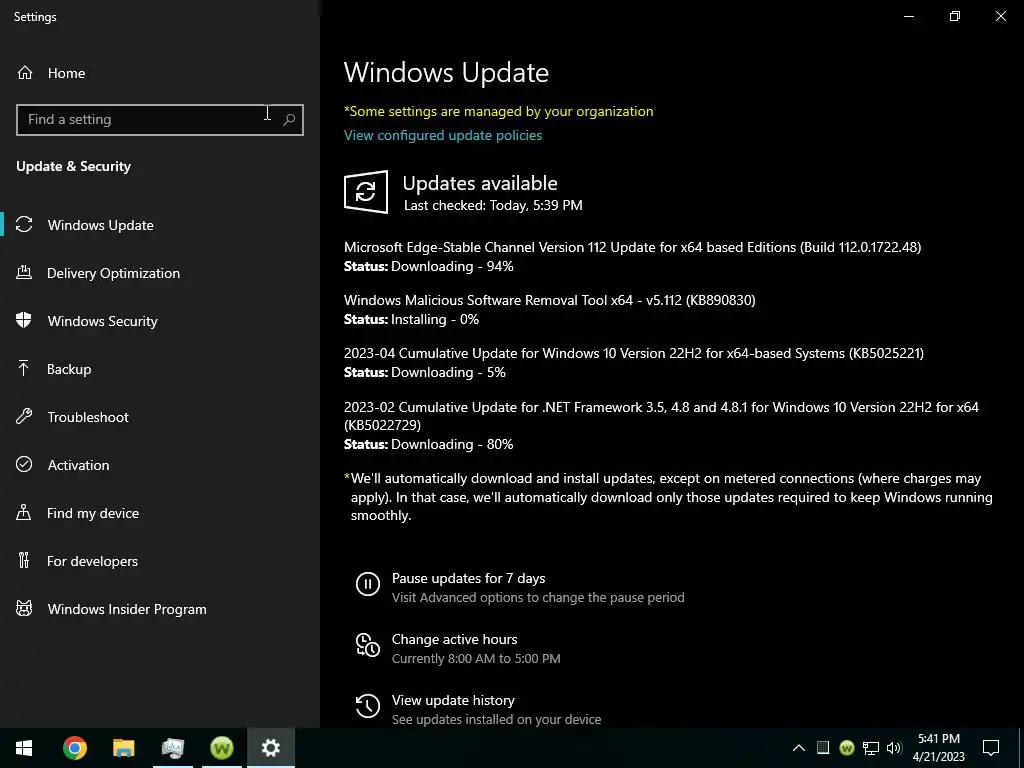Open the Backup settings page
Screen dimensions: 1024x768
[160, 369]
